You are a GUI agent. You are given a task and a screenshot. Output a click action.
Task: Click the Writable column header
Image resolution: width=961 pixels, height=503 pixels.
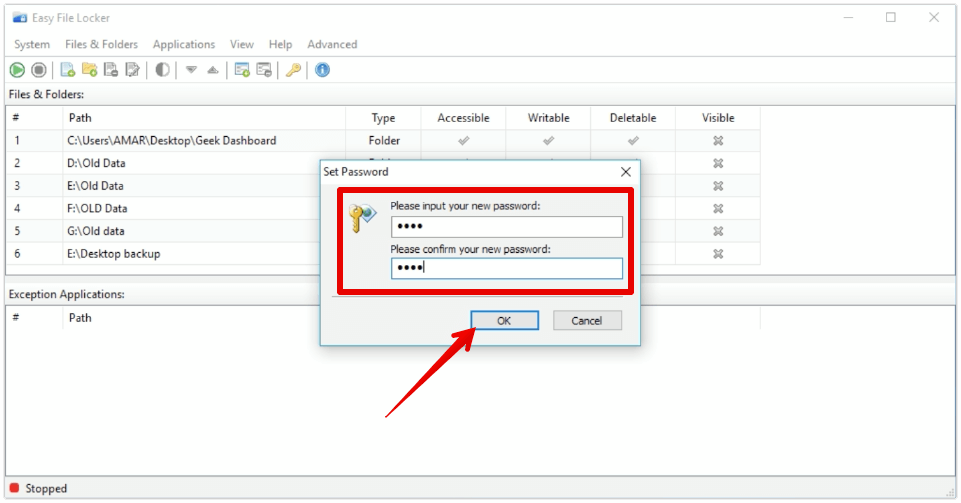pos(549,118)
